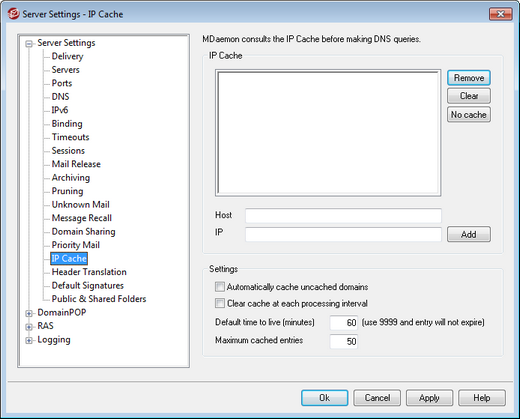Open the Delivery settings page
520x419 pixels.
pos(67,56)
